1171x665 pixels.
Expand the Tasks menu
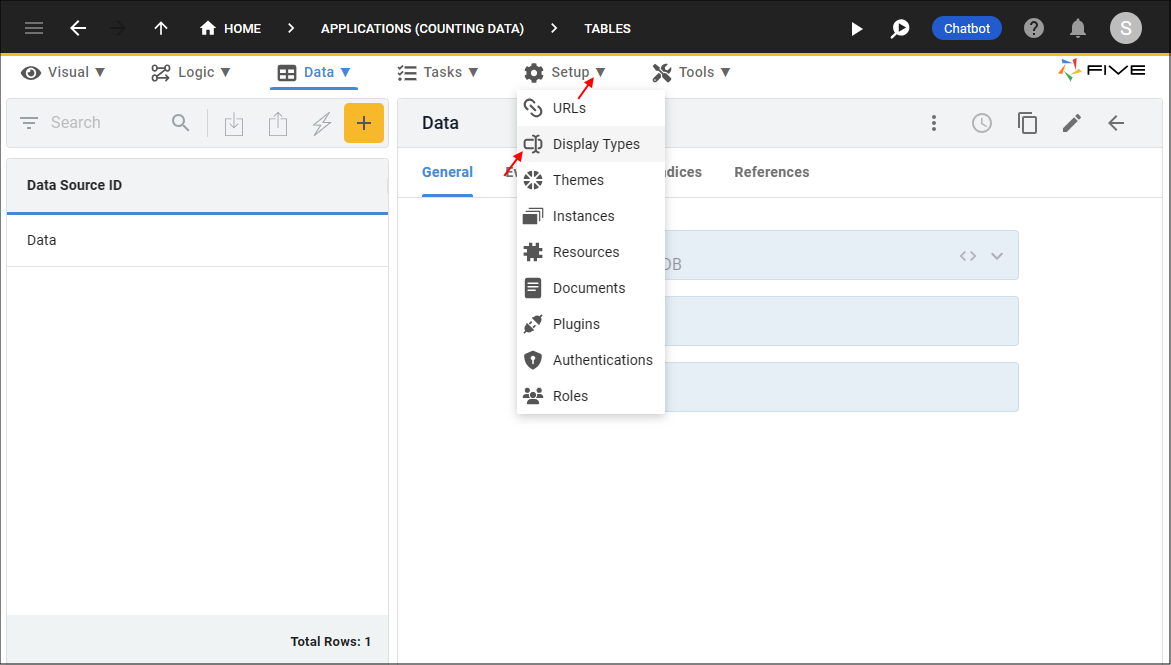(438, 72)
